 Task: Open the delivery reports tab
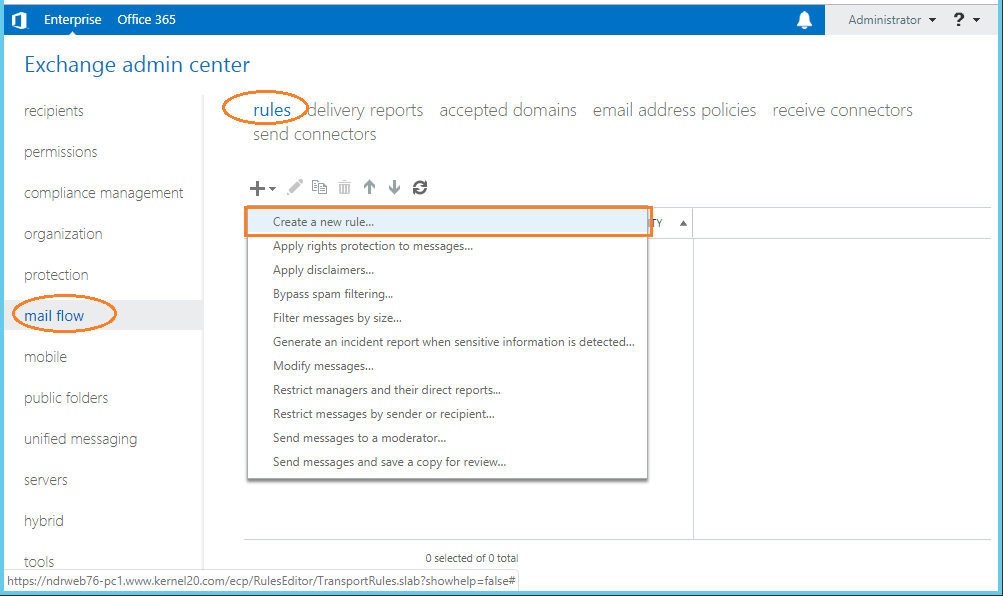click(x=365, y=110)
